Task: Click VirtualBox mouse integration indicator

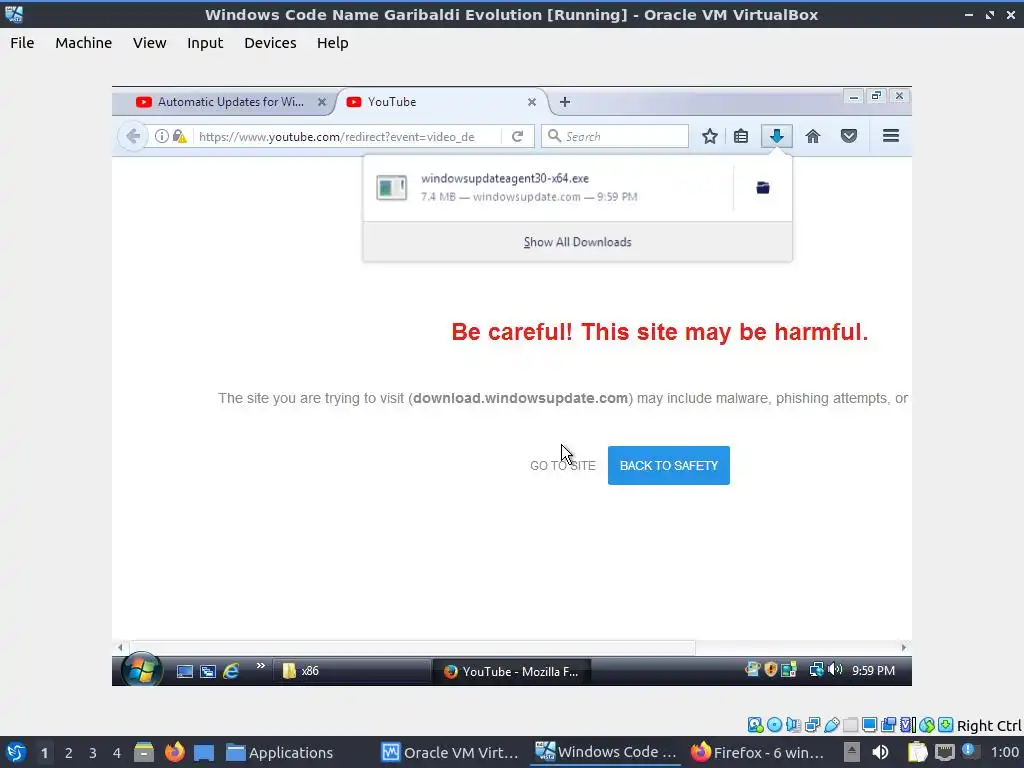Action: point(927,725)
